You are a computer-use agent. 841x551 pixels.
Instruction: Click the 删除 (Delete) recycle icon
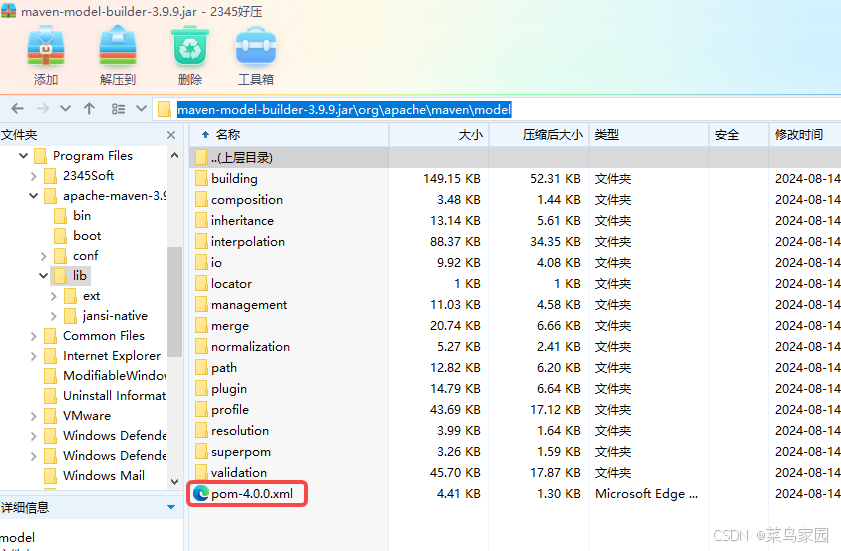(x=190, y=47)
